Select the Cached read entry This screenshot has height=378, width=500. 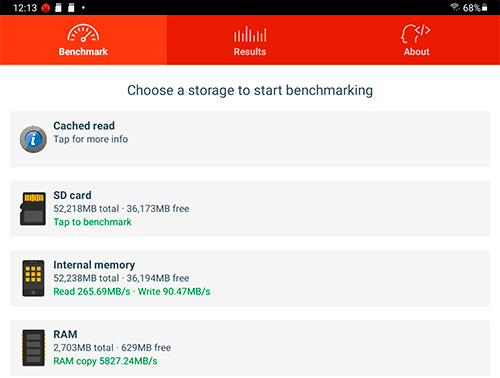coord(250,139)
